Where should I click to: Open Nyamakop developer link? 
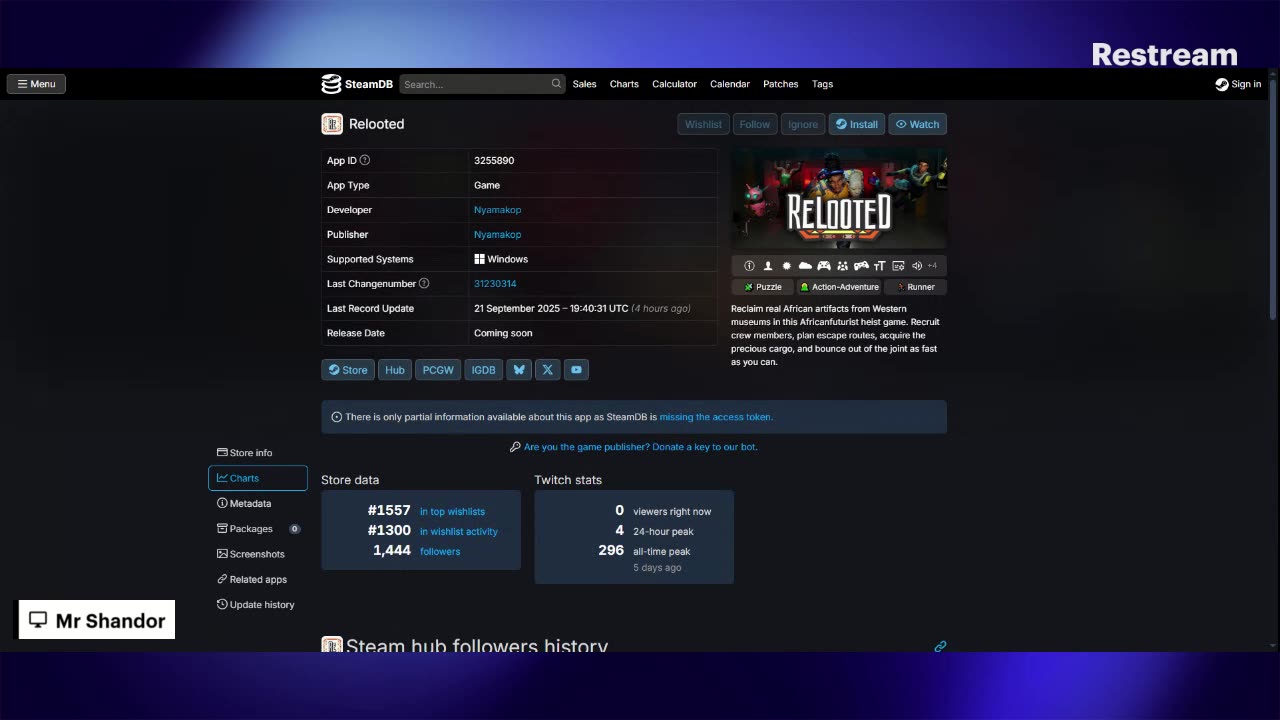pyautogui.click(x=497, y=210)
